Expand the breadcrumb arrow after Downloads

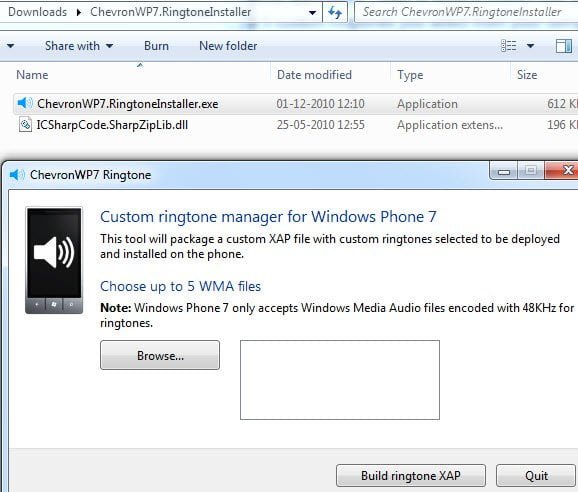pos(79,13)
